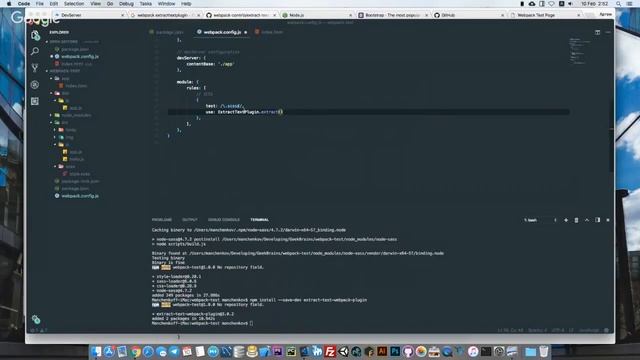The width and height of the screenshot is (640, 360).
Task: Expand the img folder under src
Action: click(x=65, y=137)
